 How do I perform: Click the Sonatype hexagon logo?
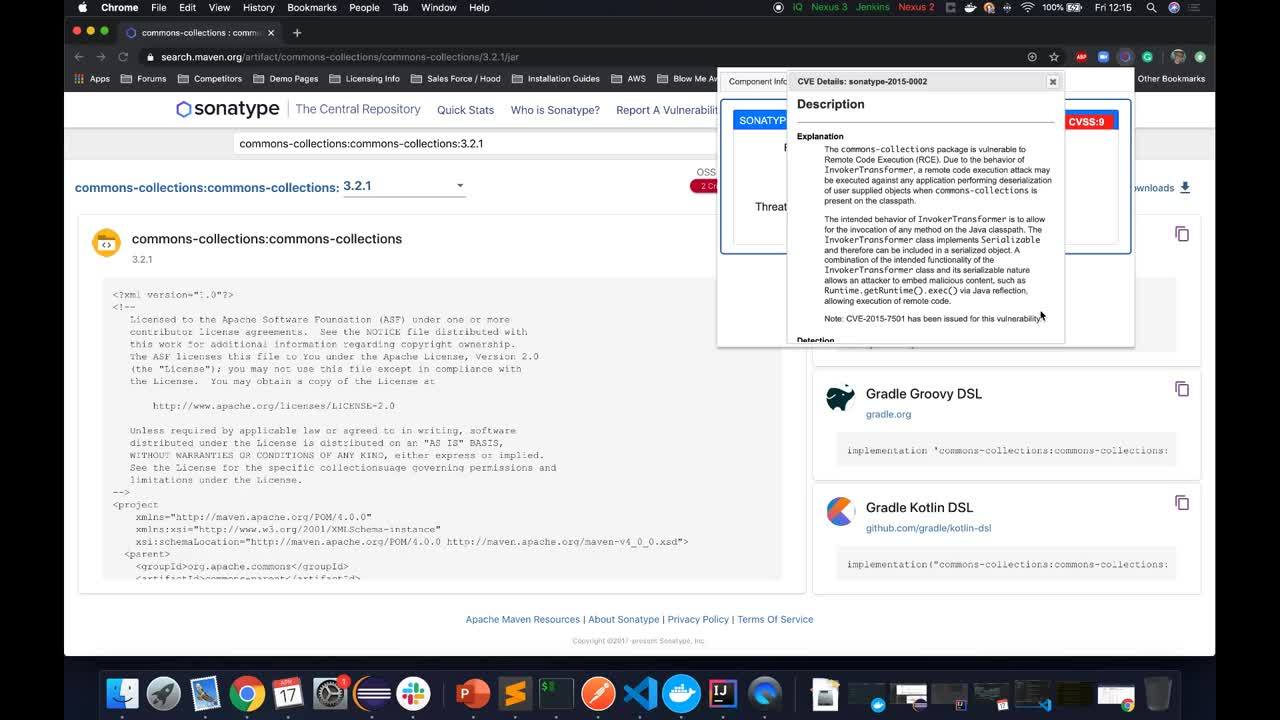pyautogui.click(x=183, y=109)
